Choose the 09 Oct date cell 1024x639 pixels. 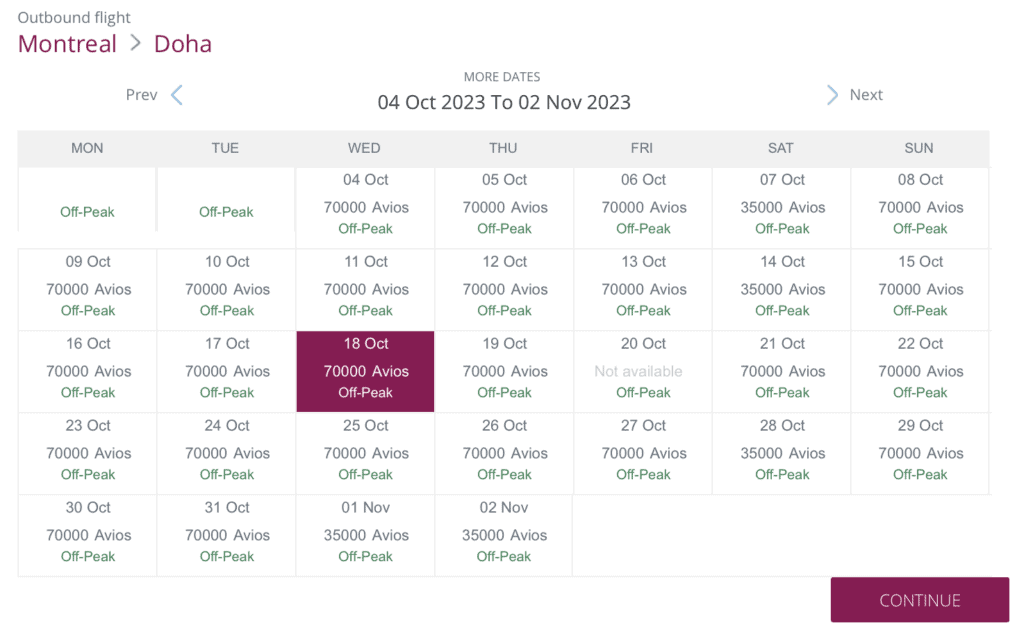pyautogui.click(x=88, y=289)
